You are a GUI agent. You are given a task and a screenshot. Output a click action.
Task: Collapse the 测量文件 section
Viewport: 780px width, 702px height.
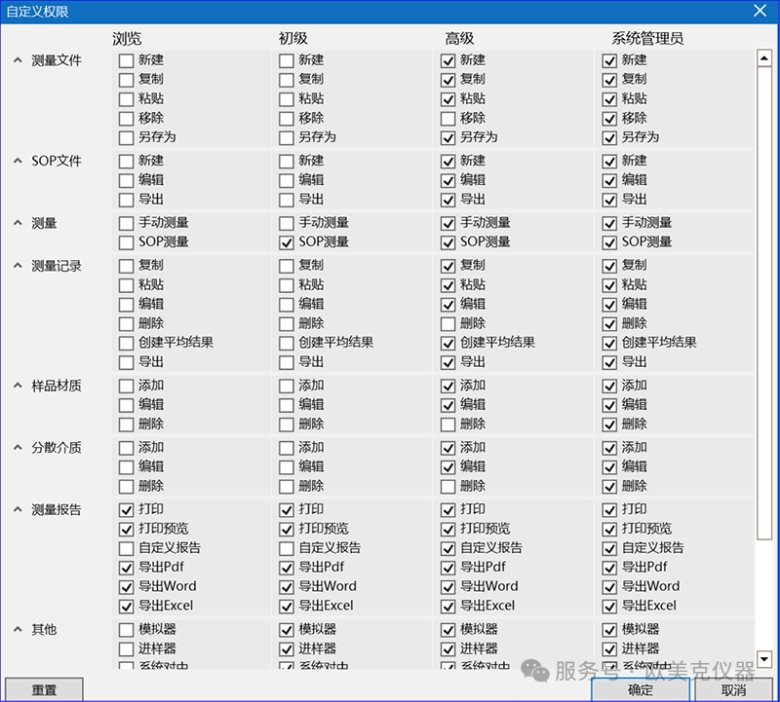tap(17, 60)
